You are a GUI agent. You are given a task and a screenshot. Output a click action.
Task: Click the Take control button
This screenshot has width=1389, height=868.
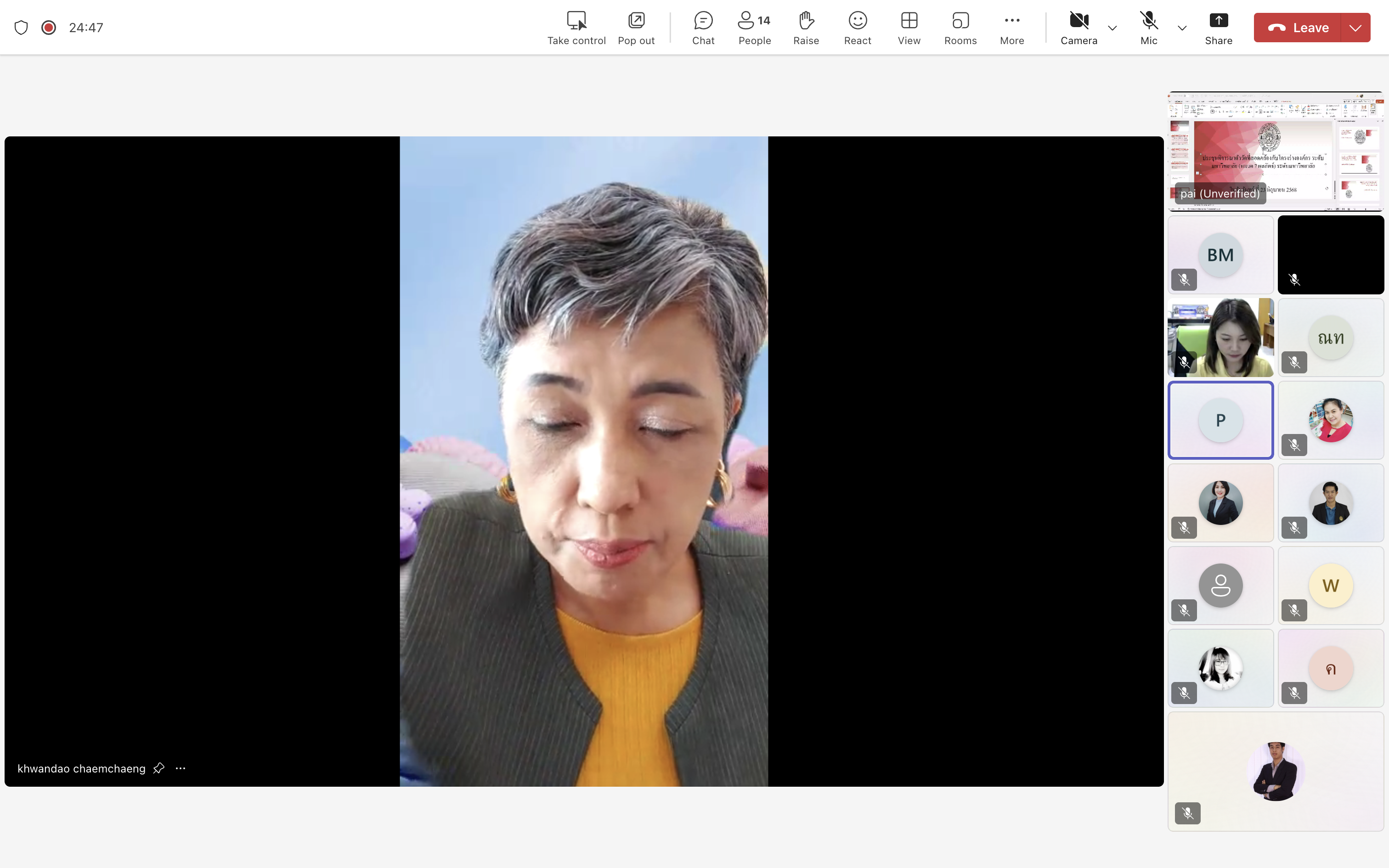(576, 28)
